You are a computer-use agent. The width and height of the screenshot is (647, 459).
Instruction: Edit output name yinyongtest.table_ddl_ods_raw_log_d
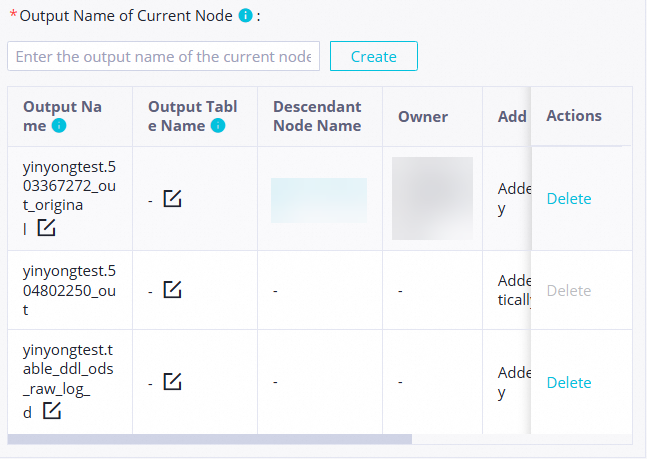[x=51, y=411]
